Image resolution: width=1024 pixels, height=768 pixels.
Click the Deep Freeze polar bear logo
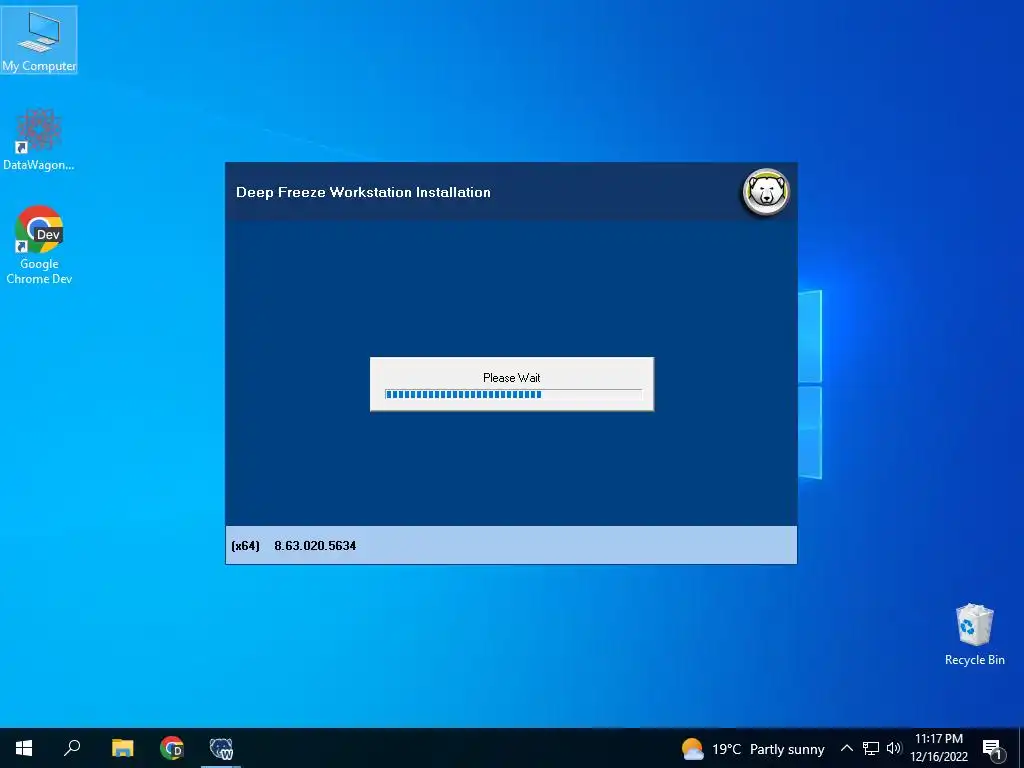766,191
